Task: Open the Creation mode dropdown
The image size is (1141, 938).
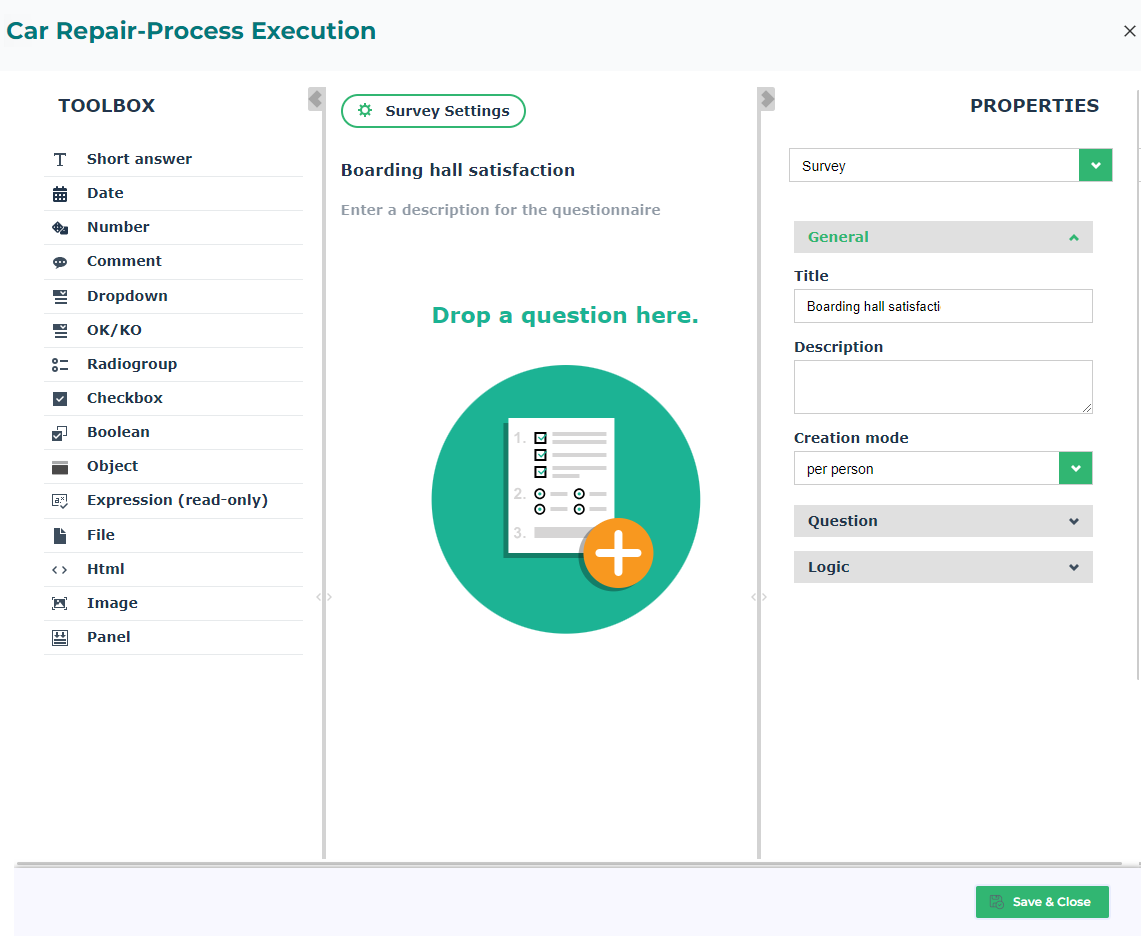Action: [1075, 468]
